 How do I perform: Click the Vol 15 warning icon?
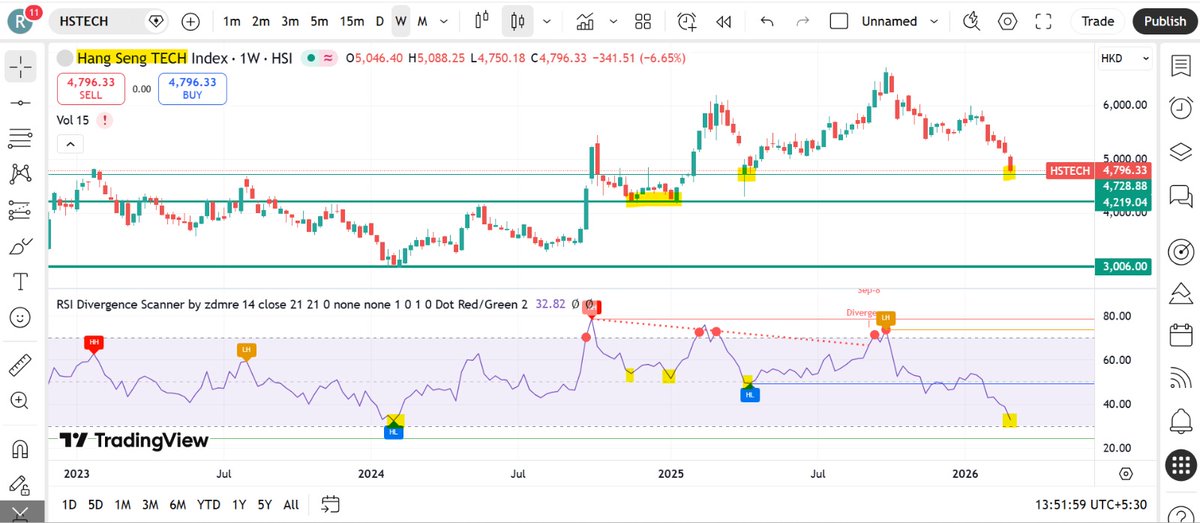point(106,120)
